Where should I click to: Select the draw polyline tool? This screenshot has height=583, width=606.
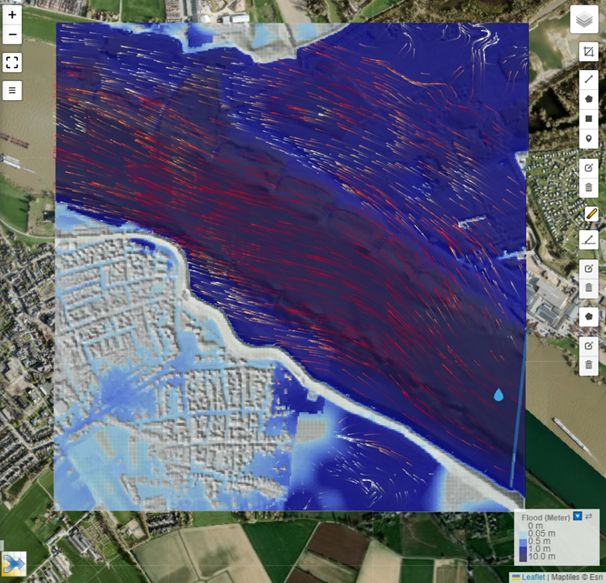coord(588,78)
